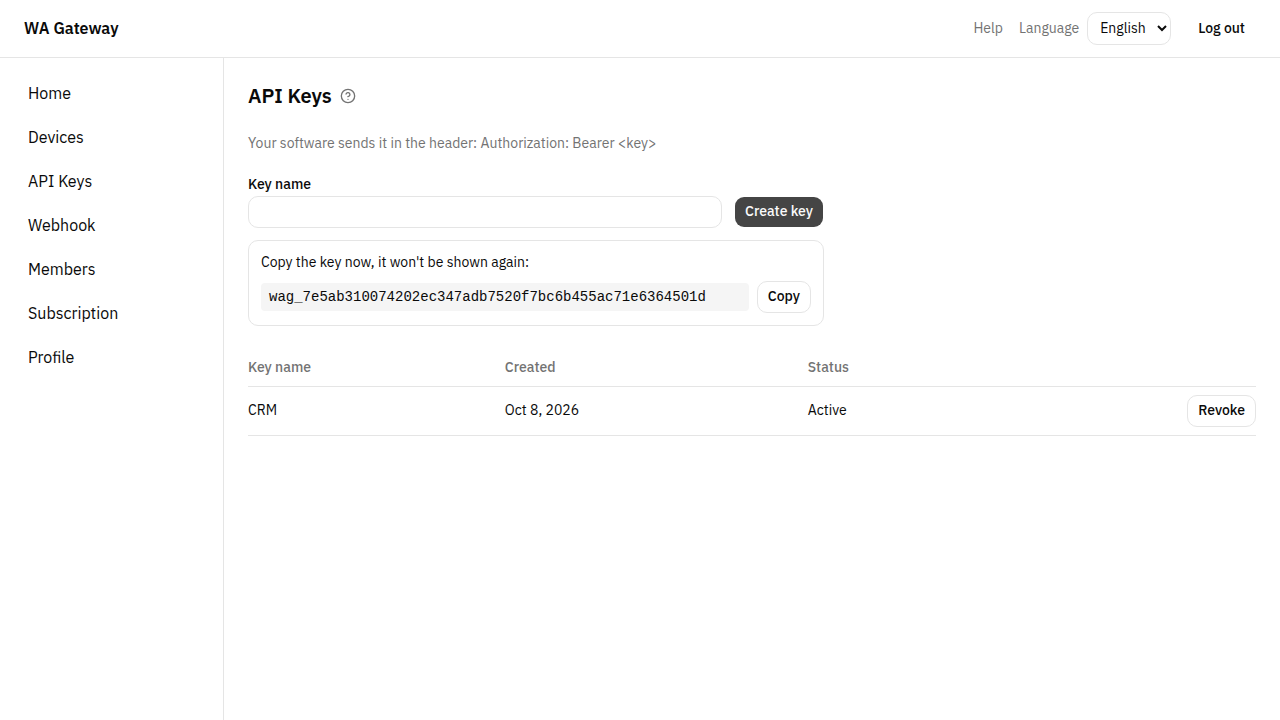Screen dimensions: 1280x720
Task: Click the Create key button
Action: pos(779,211)
